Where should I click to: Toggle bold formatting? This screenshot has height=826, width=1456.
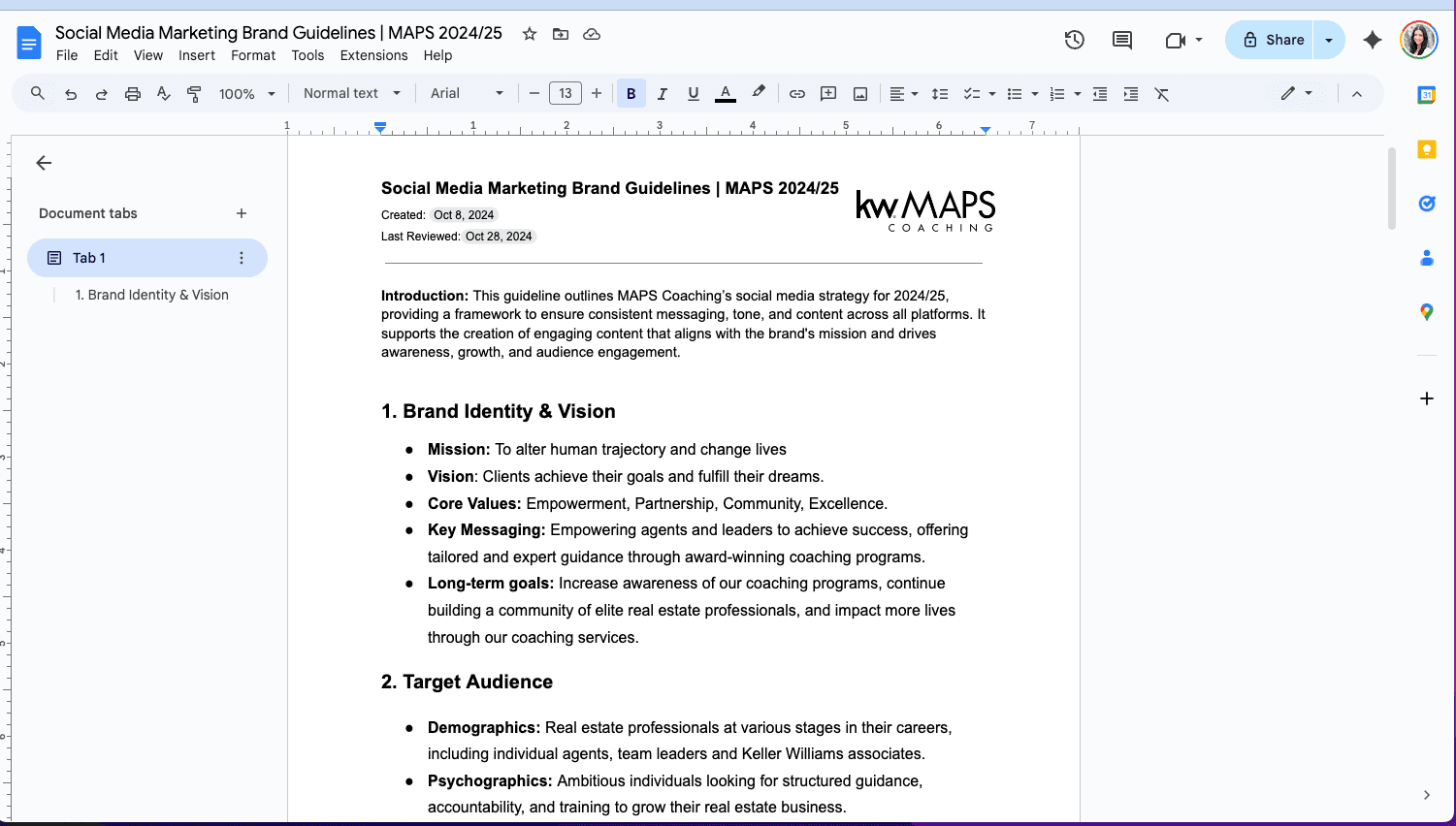[x=631, y=94]
